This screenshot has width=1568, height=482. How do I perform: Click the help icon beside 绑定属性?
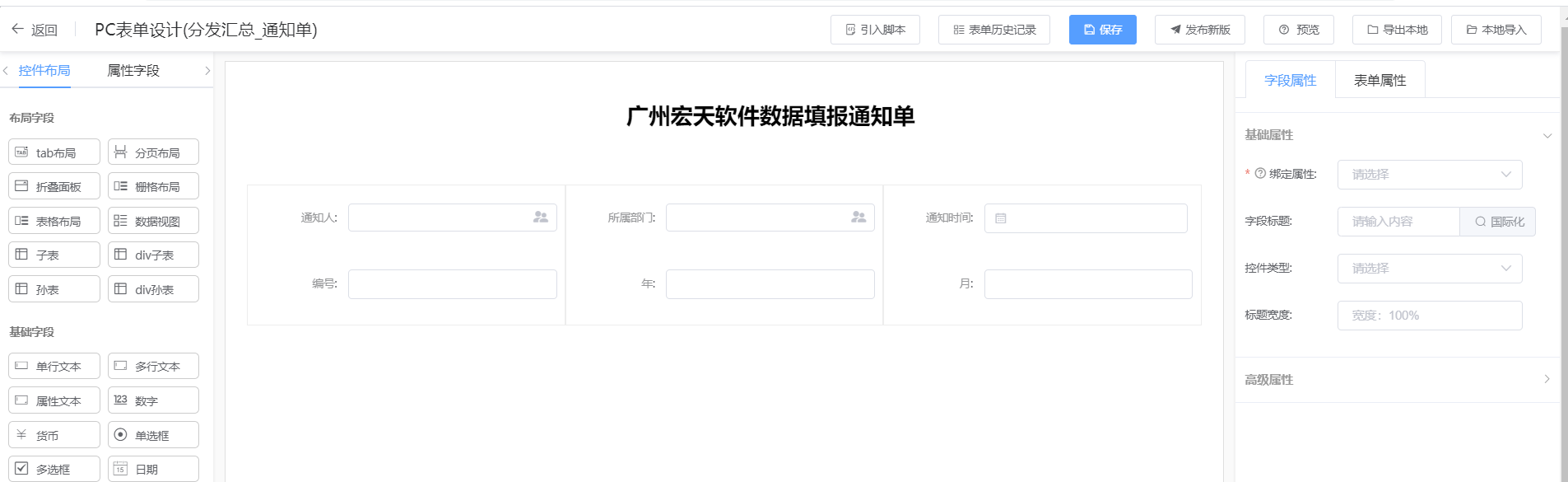pos(1260,174)
